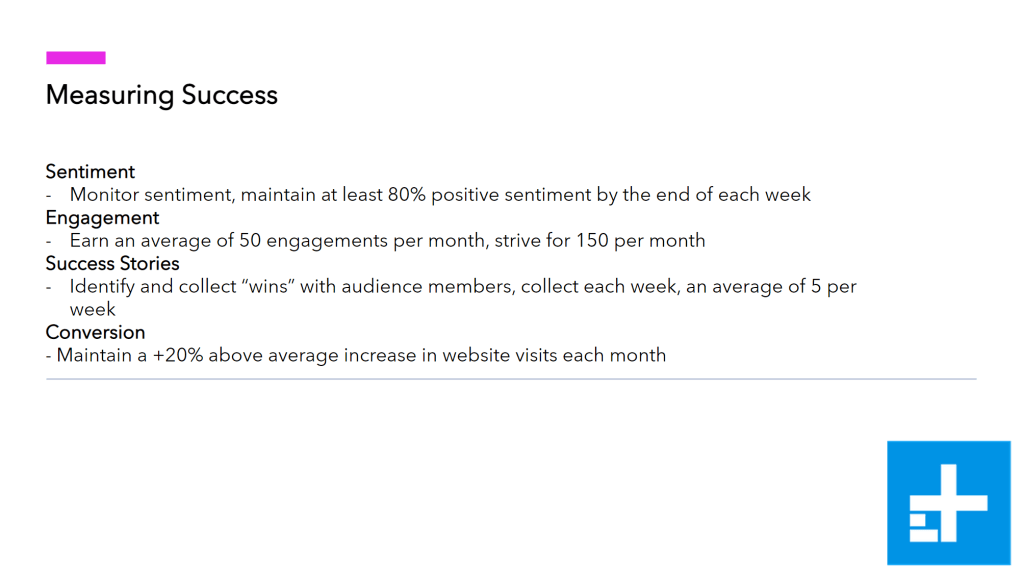Click the blue plus logo icon
1023x574 pixels.
coord(948,502)
